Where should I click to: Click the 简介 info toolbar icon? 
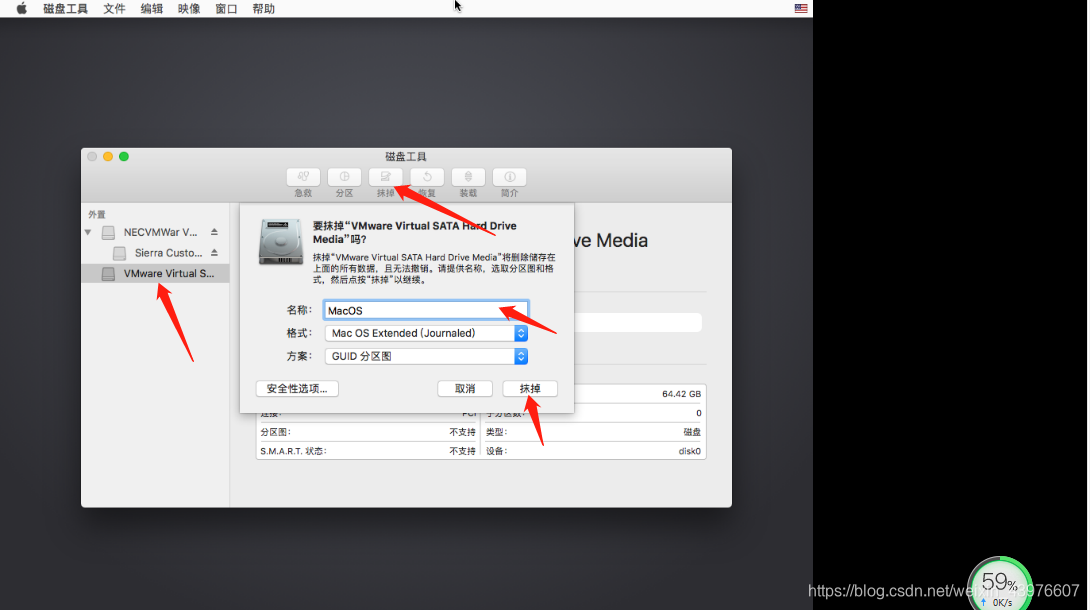(x=510, y=177)
